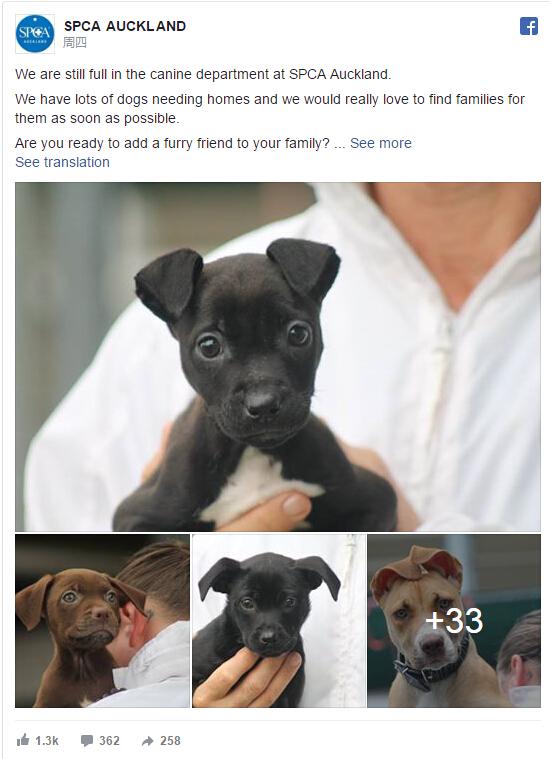Open small black puppy thumbnail
The width and height of the screenshot is (549, 759).
279,621
